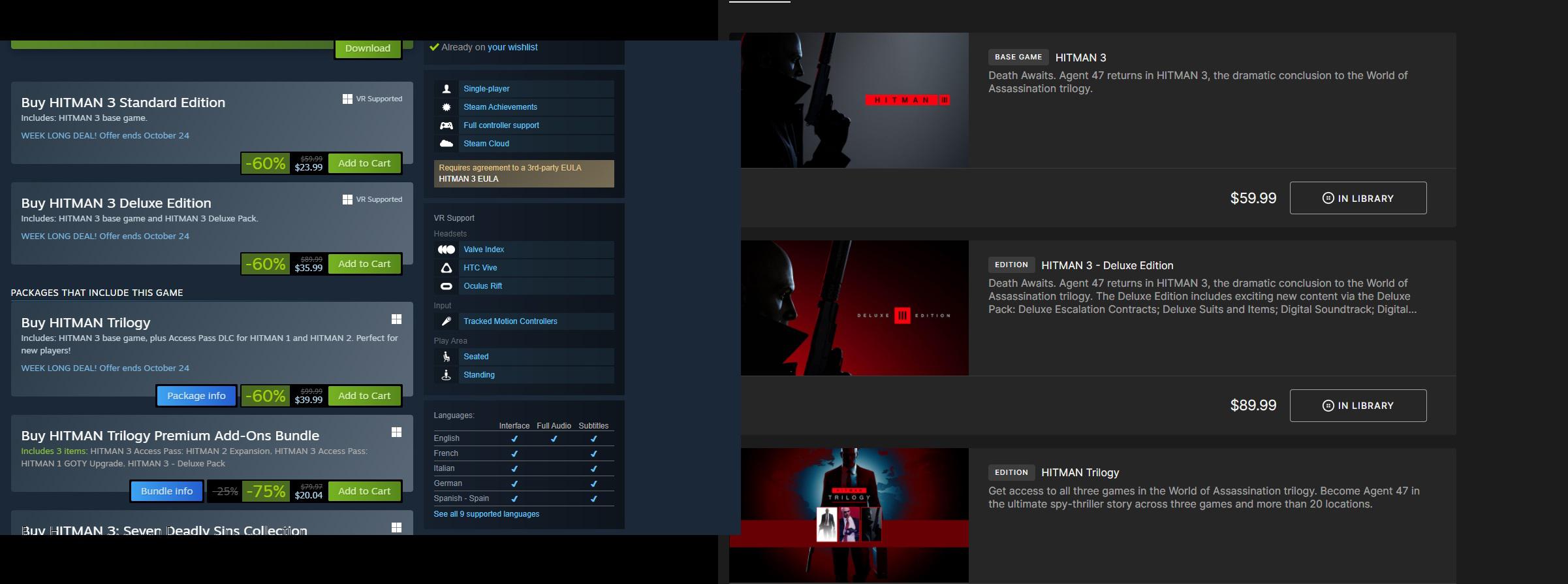Click the 'BASE GAME' label badge

[1018, 57]
